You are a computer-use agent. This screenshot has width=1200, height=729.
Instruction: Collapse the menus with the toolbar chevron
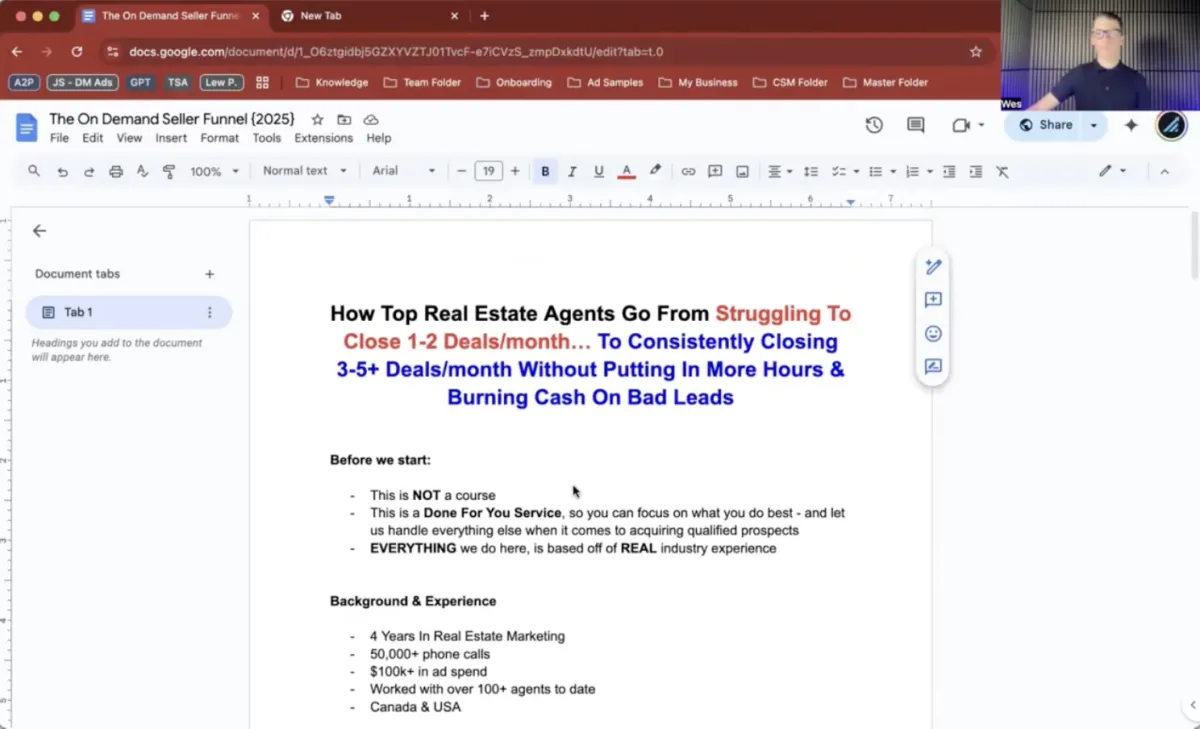(x=1164, y=171)
